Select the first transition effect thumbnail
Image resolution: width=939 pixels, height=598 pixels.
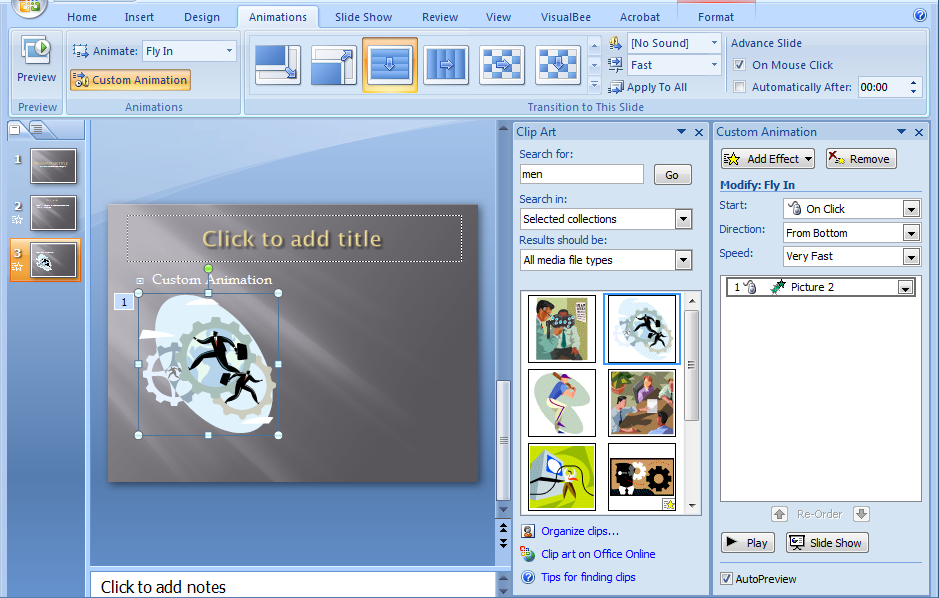coord(277,65)
